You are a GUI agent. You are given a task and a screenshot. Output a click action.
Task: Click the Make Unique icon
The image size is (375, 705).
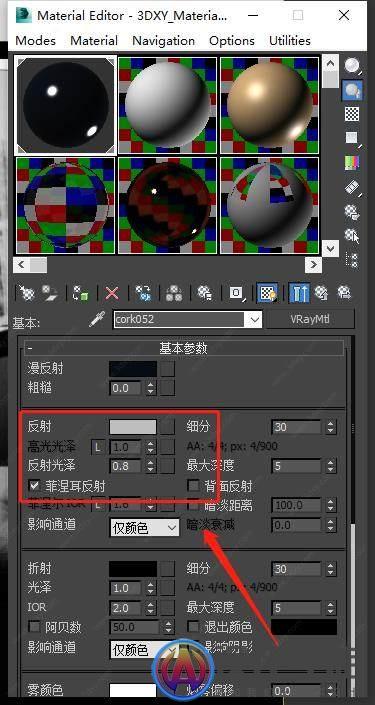point(174,294)
